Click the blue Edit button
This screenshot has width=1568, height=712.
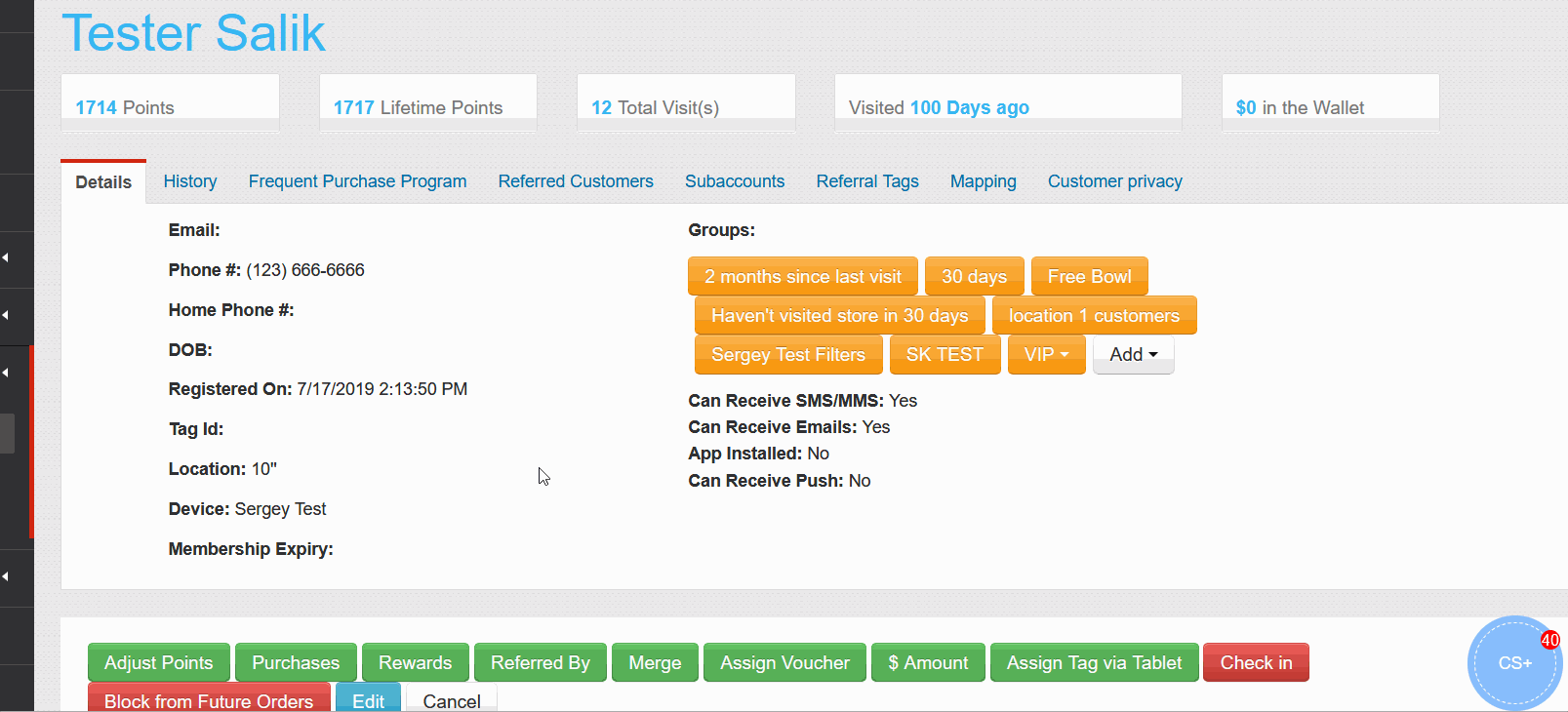tap(368, 698)
